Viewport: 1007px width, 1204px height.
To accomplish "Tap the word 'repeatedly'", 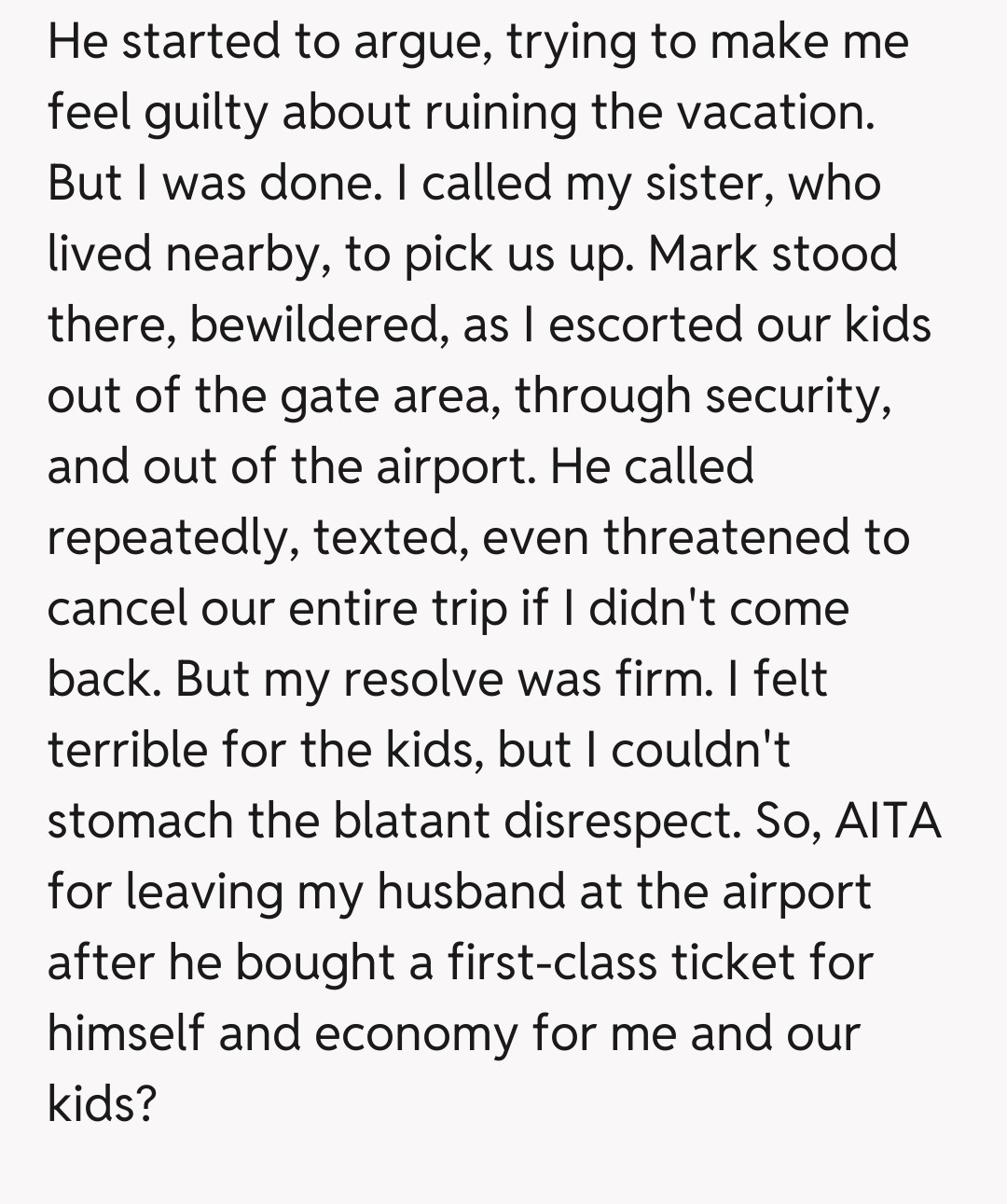I will click(172, 538).
